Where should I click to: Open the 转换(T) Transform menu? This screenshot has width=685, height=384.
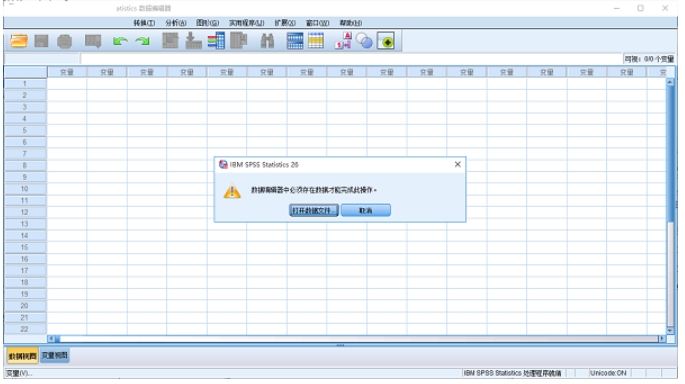tap(144, 23)
